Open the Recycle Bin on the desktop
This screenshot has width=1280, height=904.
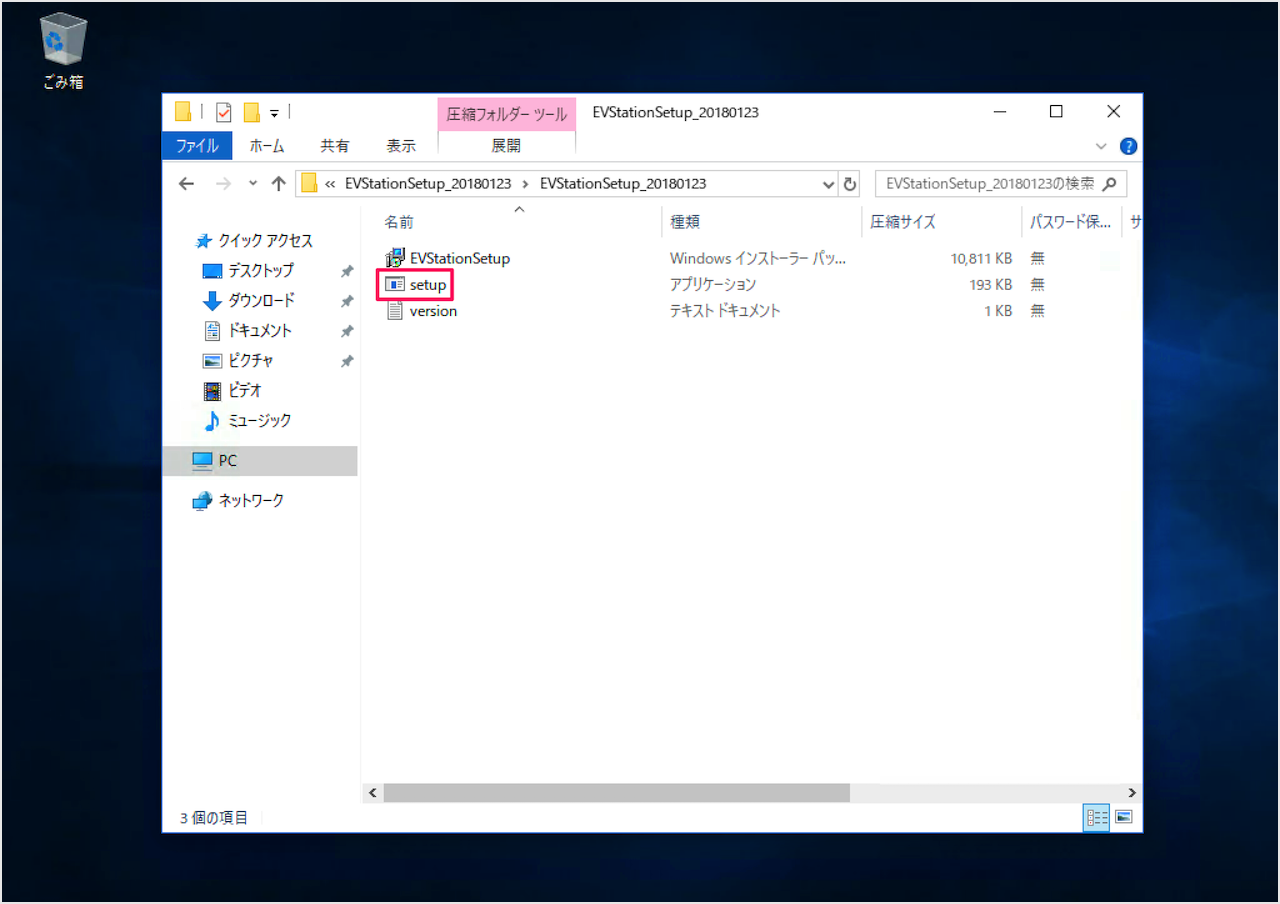(x=63, y=50)
